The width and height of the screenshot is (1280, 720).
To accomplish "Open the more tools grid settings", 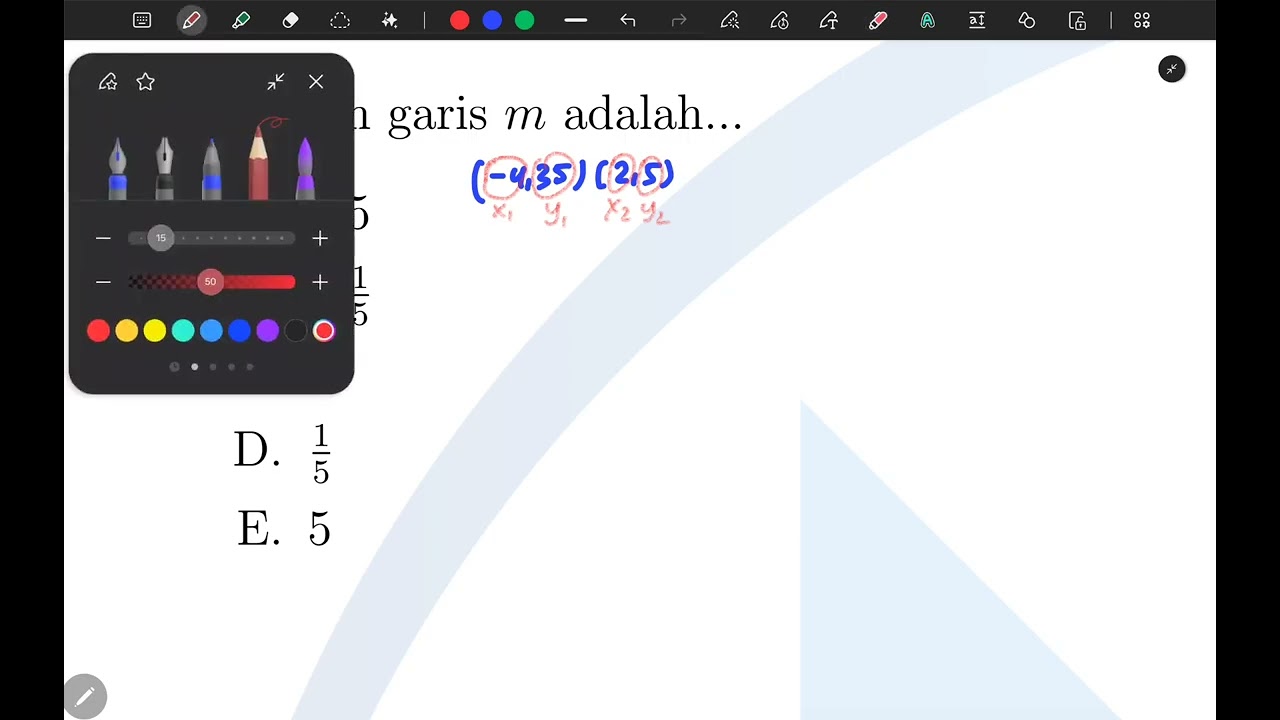I will [x=1142, y=20].
